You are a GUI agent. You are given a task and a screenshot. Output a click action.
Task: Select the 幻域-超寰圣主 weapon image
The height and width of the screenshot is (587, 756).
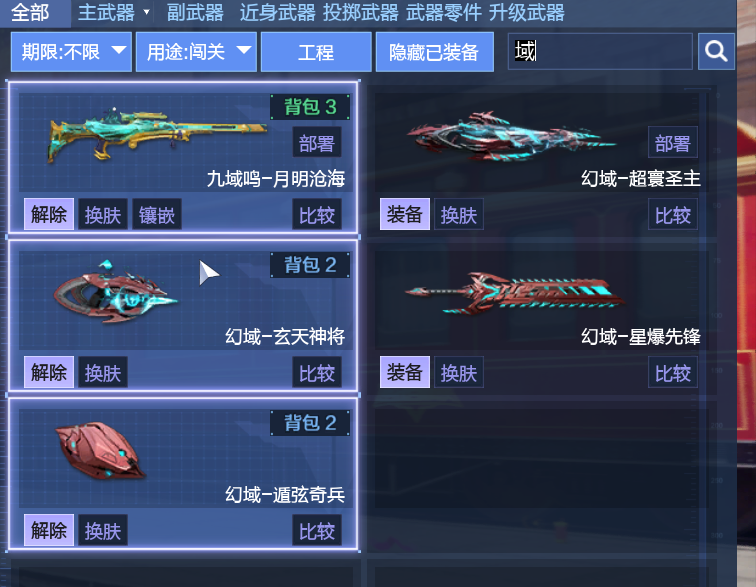coord(511,137)
